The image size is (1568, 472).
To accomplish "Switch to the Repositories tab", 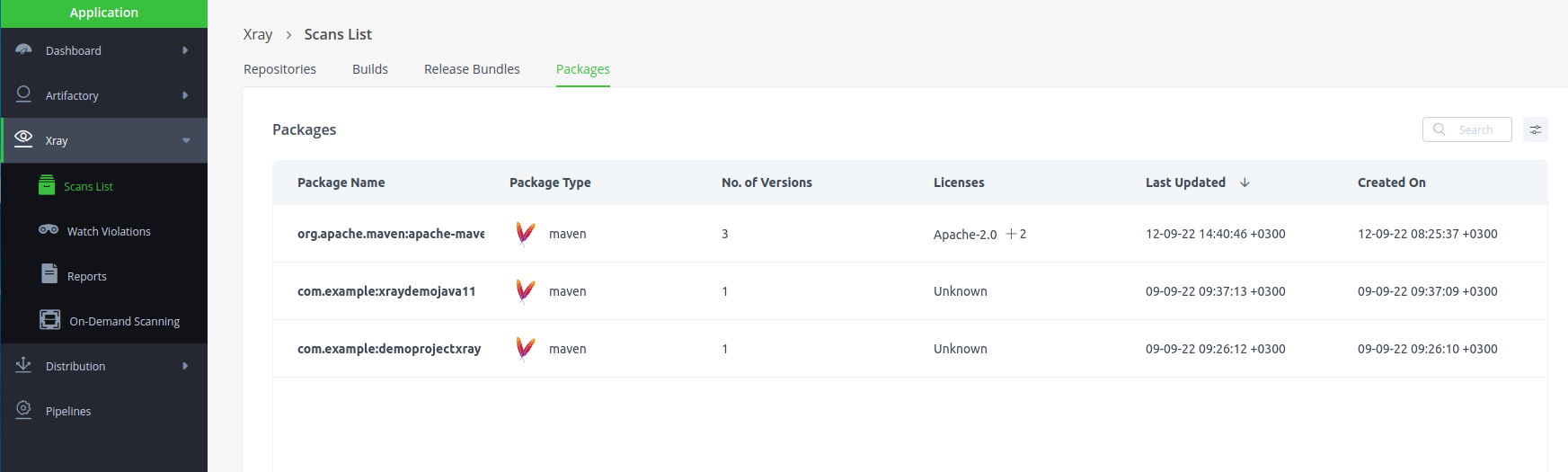I will tap(279, 69).
